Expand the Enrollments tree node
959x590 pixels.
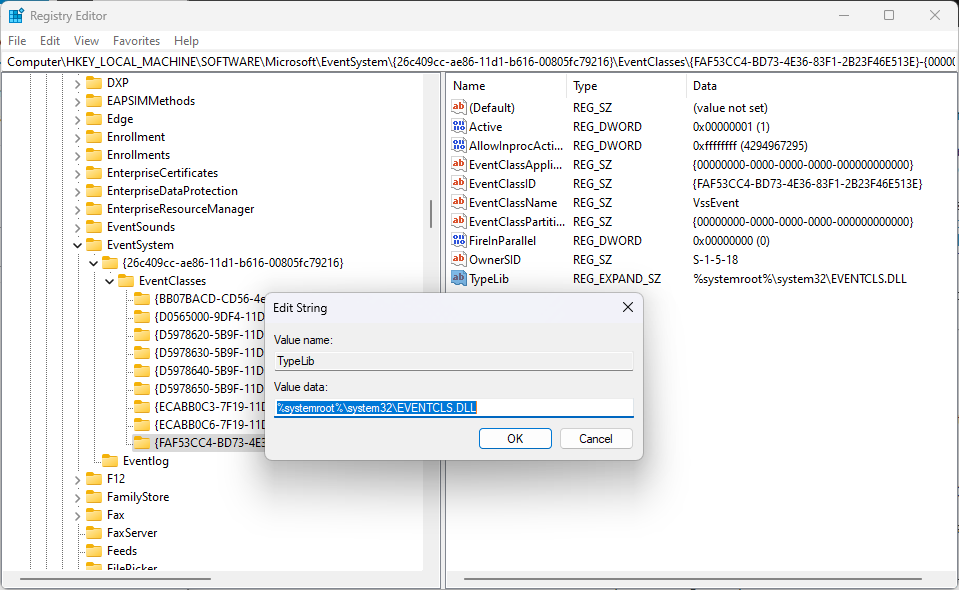point(78,155)
